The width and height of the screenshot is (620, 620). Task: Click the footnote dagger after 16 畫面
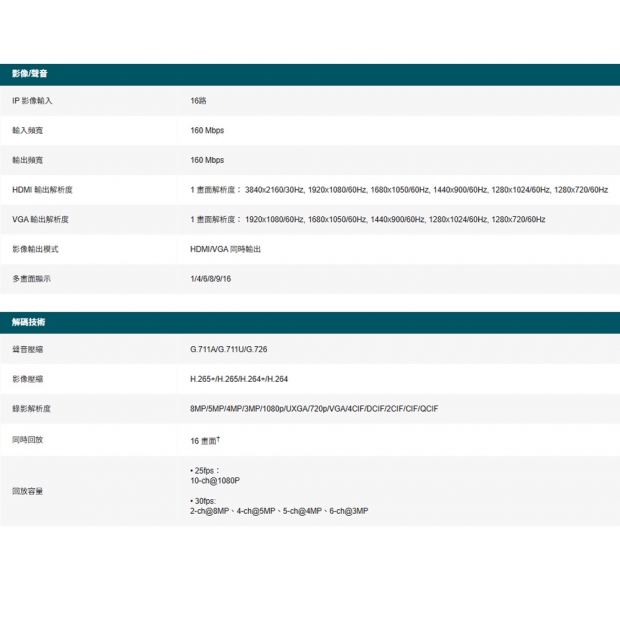pos(218,438)
